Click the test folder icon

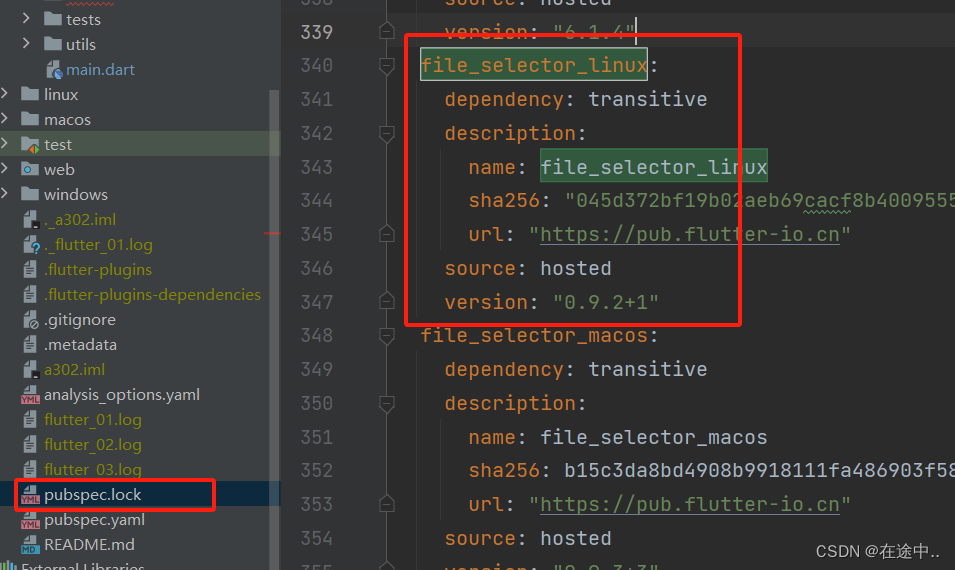30,144
